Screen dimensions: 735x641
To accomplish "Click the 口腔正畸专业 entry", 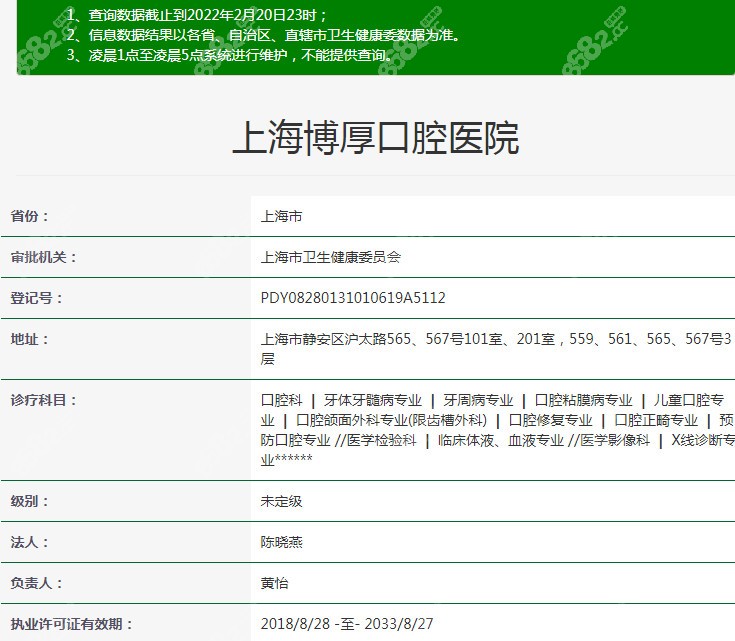I will click(656, 420).
